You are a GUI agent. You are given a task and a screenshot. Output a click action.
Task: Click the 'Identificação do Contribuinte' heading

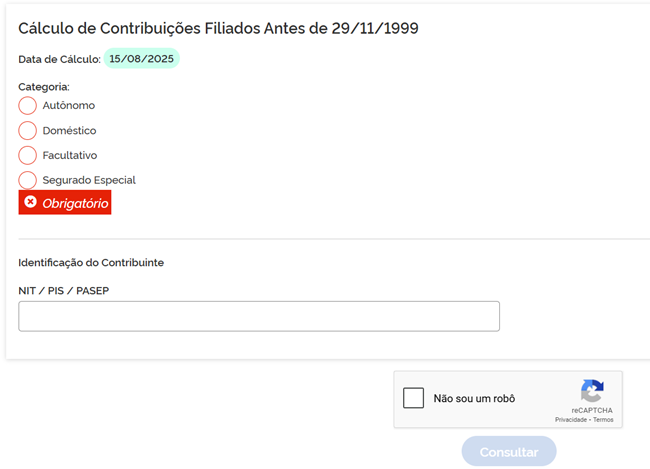[x=91, y=263]
